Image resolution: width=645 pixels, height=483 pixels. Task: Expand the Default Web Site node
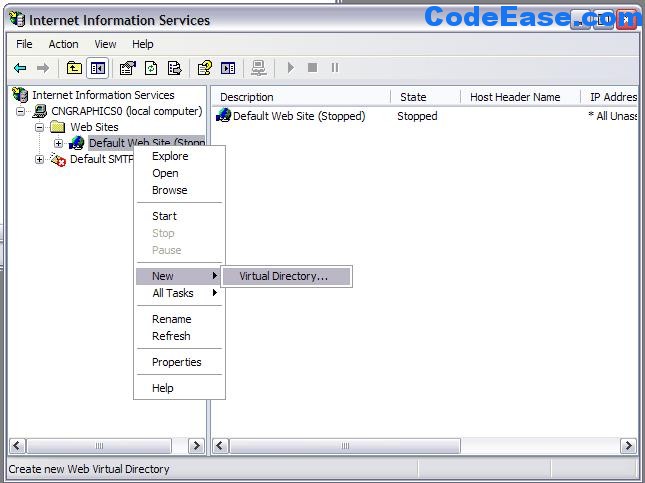coord(58,143)
